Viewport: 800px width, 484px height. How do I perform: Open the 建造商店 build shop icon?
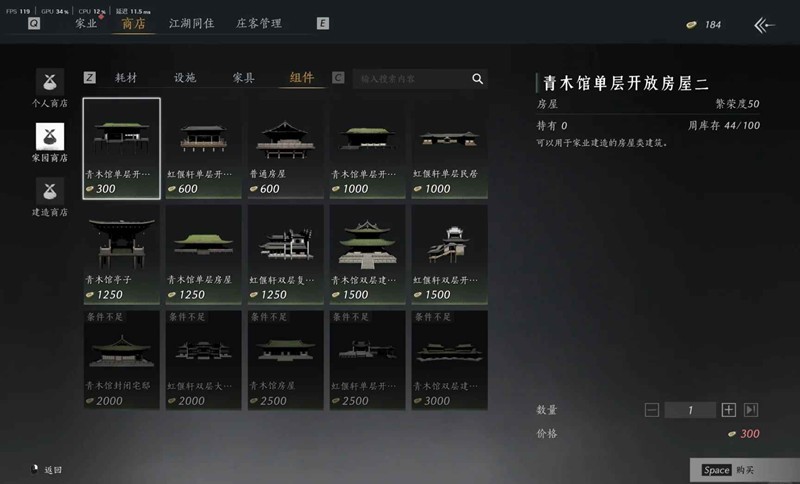pyautogui.click(x=49, y=191)
